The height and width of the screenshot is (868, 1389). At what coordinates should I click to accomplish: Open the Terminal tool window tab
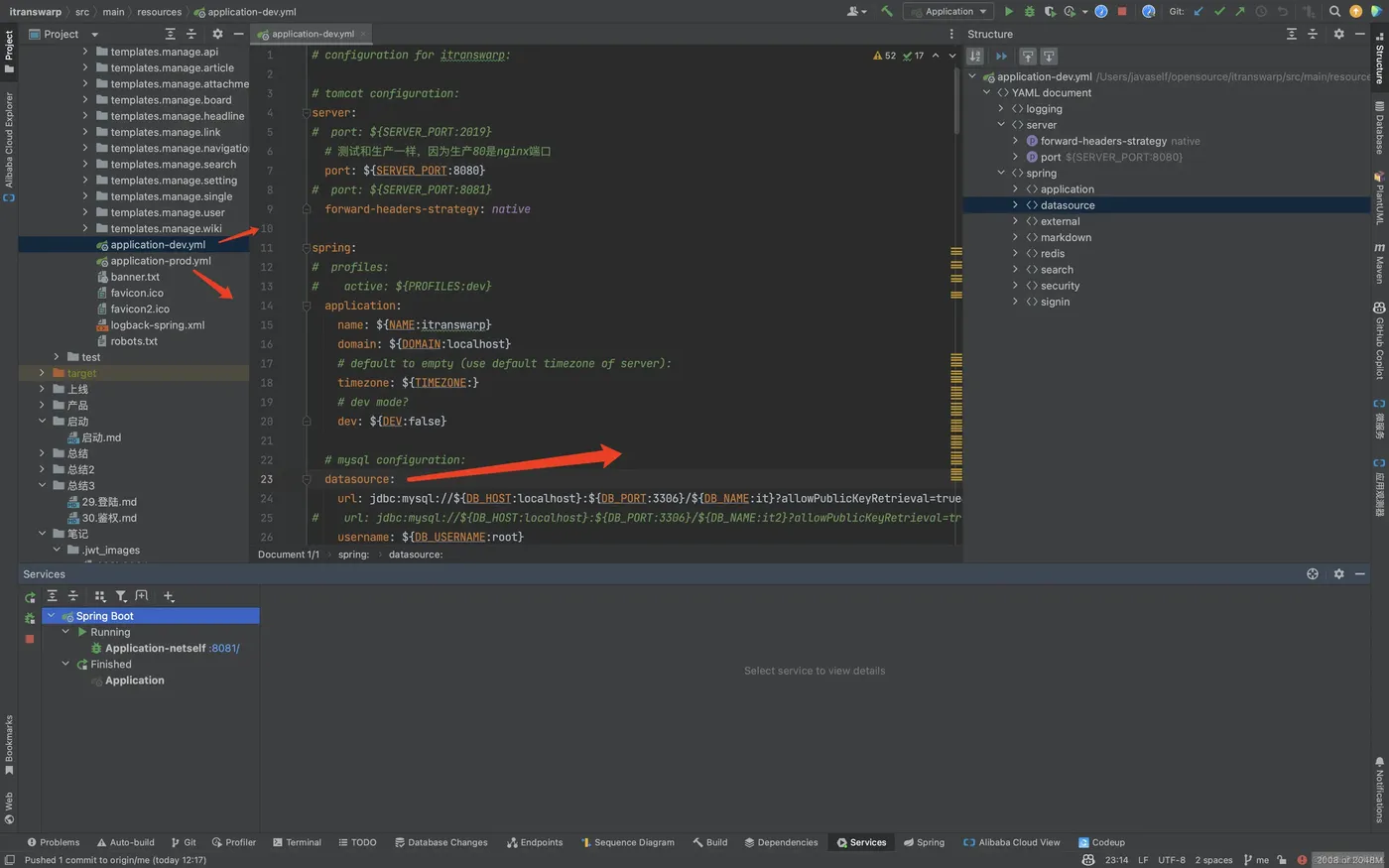(x=297, y=842)
